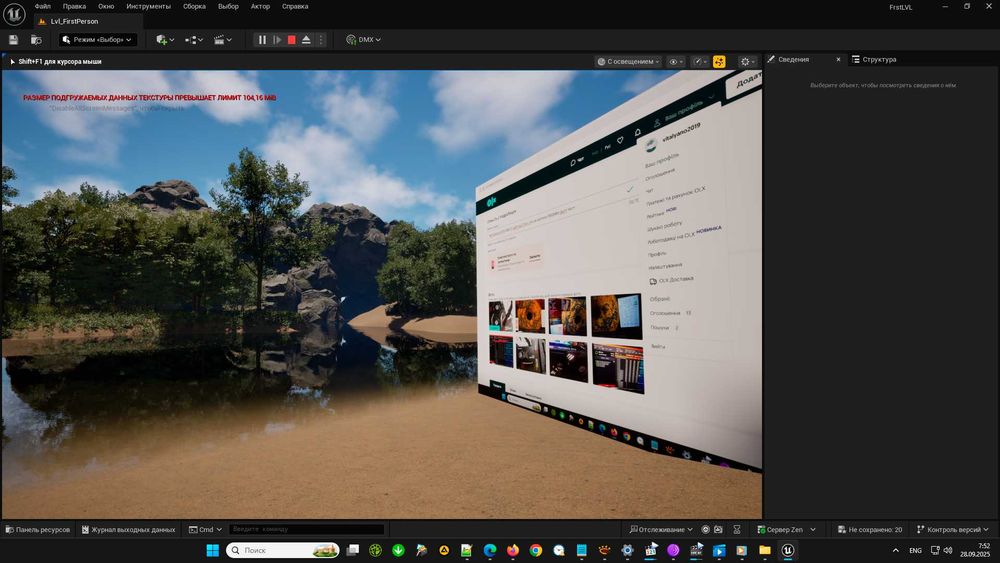Click the volume speaker tray icon
Viewport: 1000px width, 563px height.
pos(948,550)
